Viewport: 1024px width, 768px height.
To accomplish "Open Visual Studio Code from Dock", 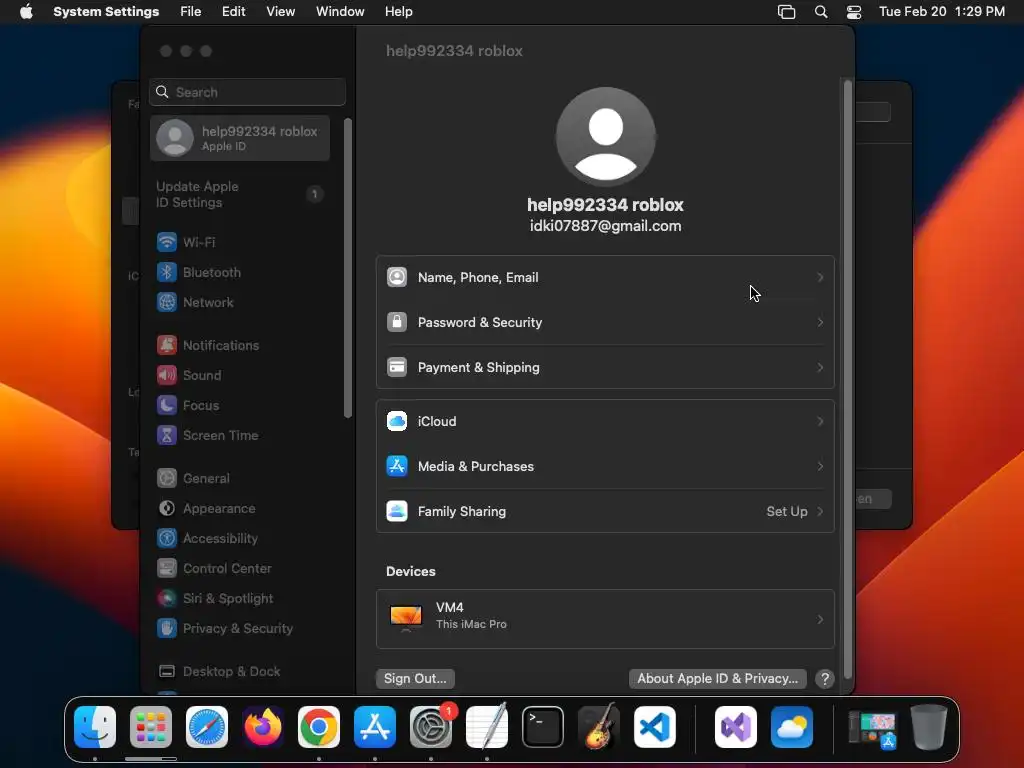I will click(x=654, y=727).
